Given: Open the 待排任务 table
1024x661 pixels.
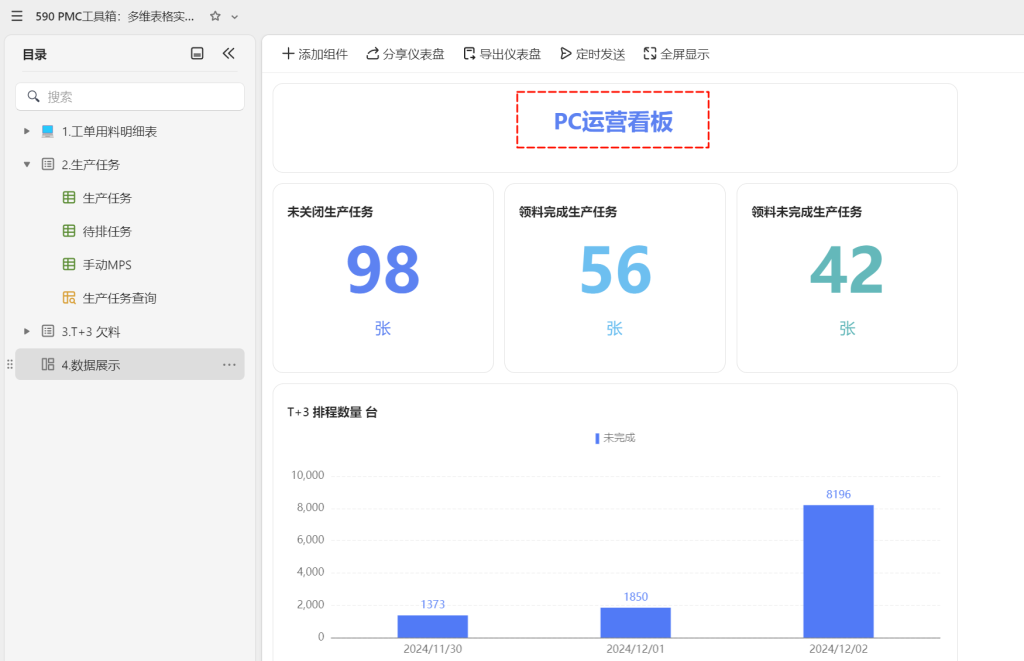Looking at the screenshot, I should tap(107, 231).
